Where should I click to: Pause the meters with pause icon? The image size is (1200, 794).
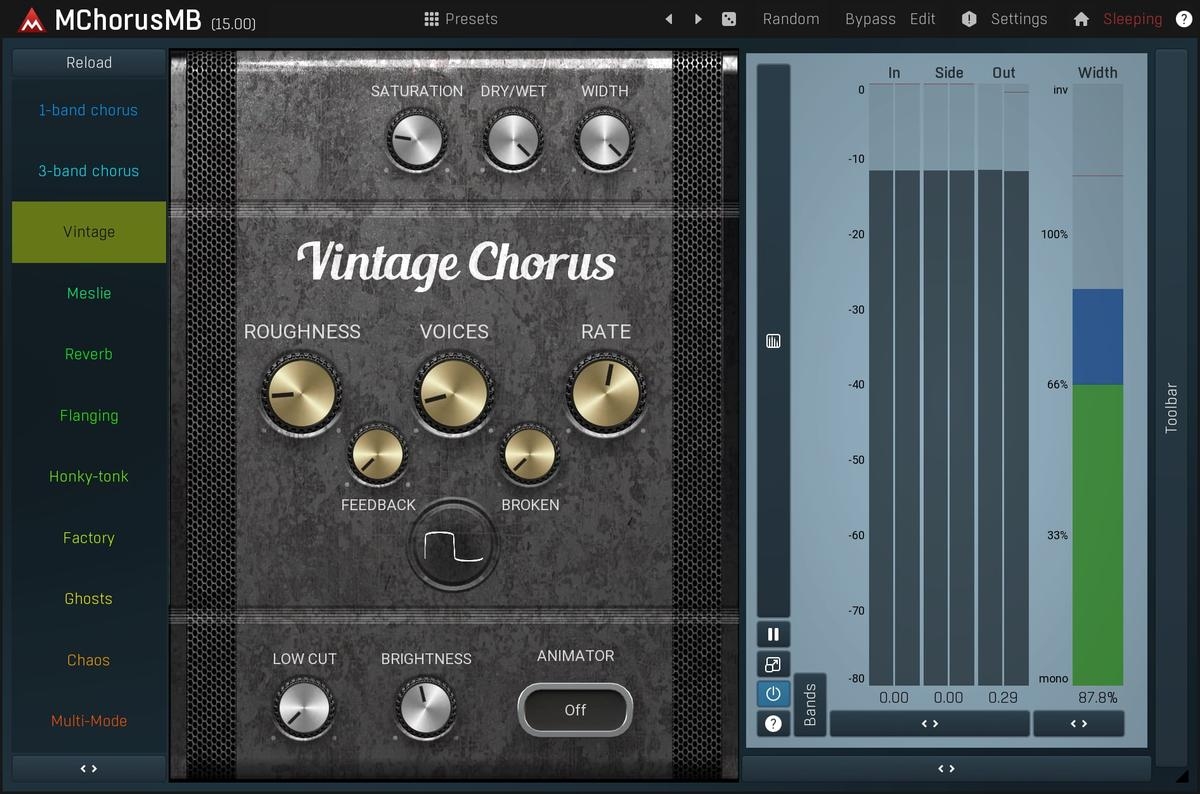click(x=773, y=634)
